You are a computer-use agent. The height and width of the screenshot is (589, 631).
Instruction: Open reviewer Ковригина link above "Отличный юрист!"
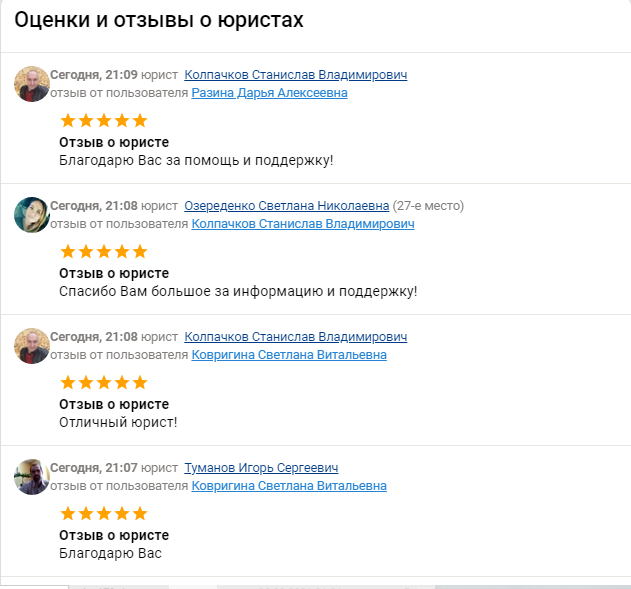click(288, 355)
